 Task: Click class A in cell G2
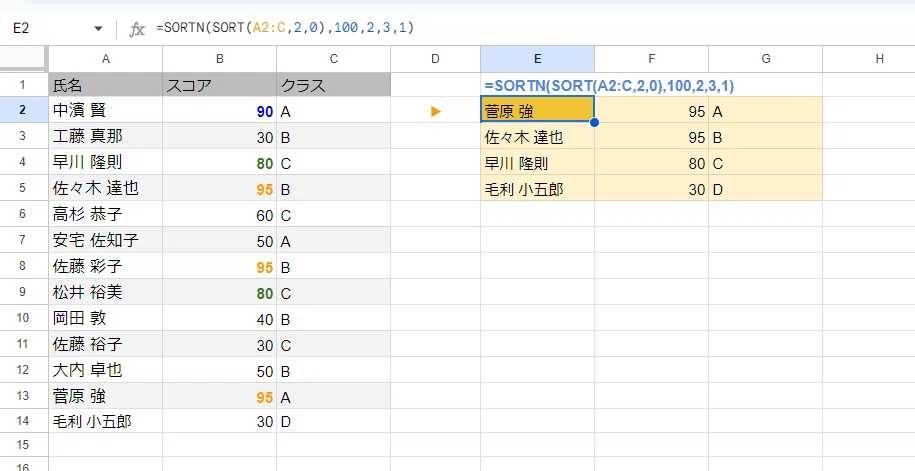click(766, 110)
